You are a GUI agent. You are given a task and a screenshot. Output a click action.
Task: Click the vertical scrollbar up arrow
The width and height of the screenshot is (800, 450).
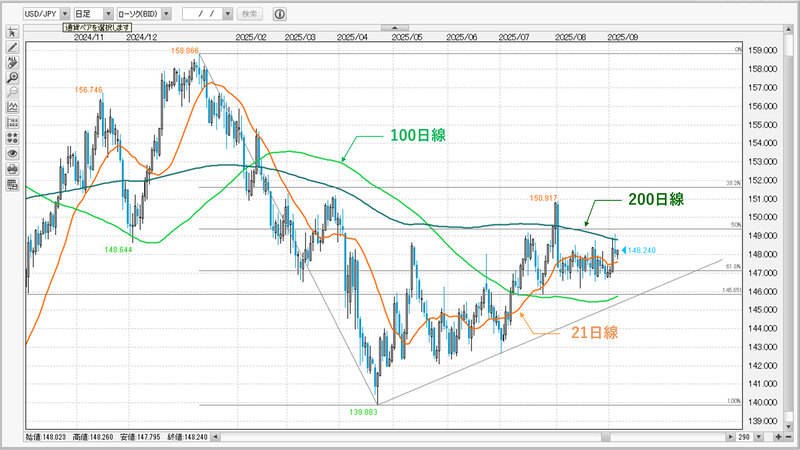(x=789, y=30)
